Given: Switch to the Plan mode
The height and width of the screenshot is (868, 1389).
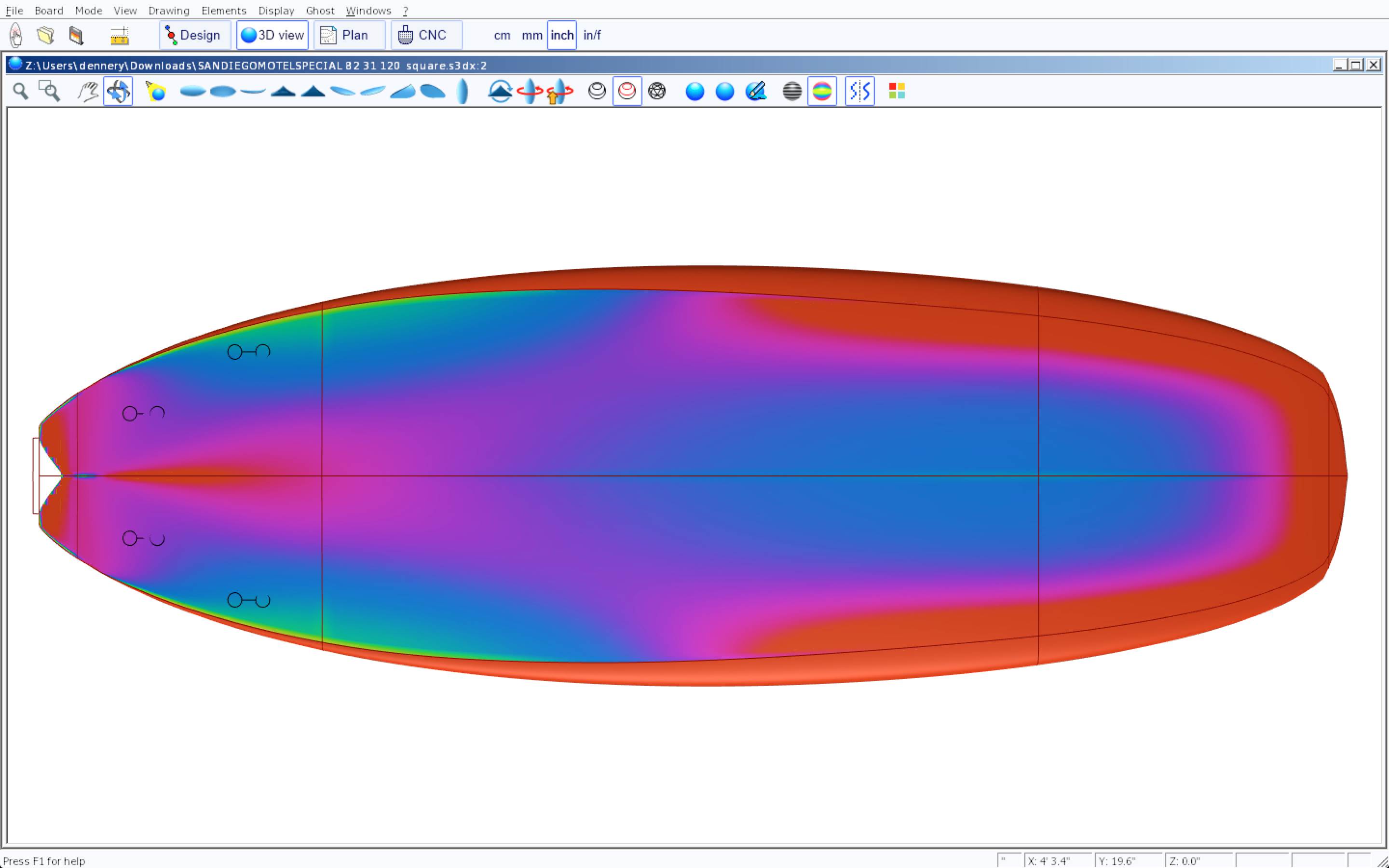Looking at the screenshot, I should (x=349, y=36).
